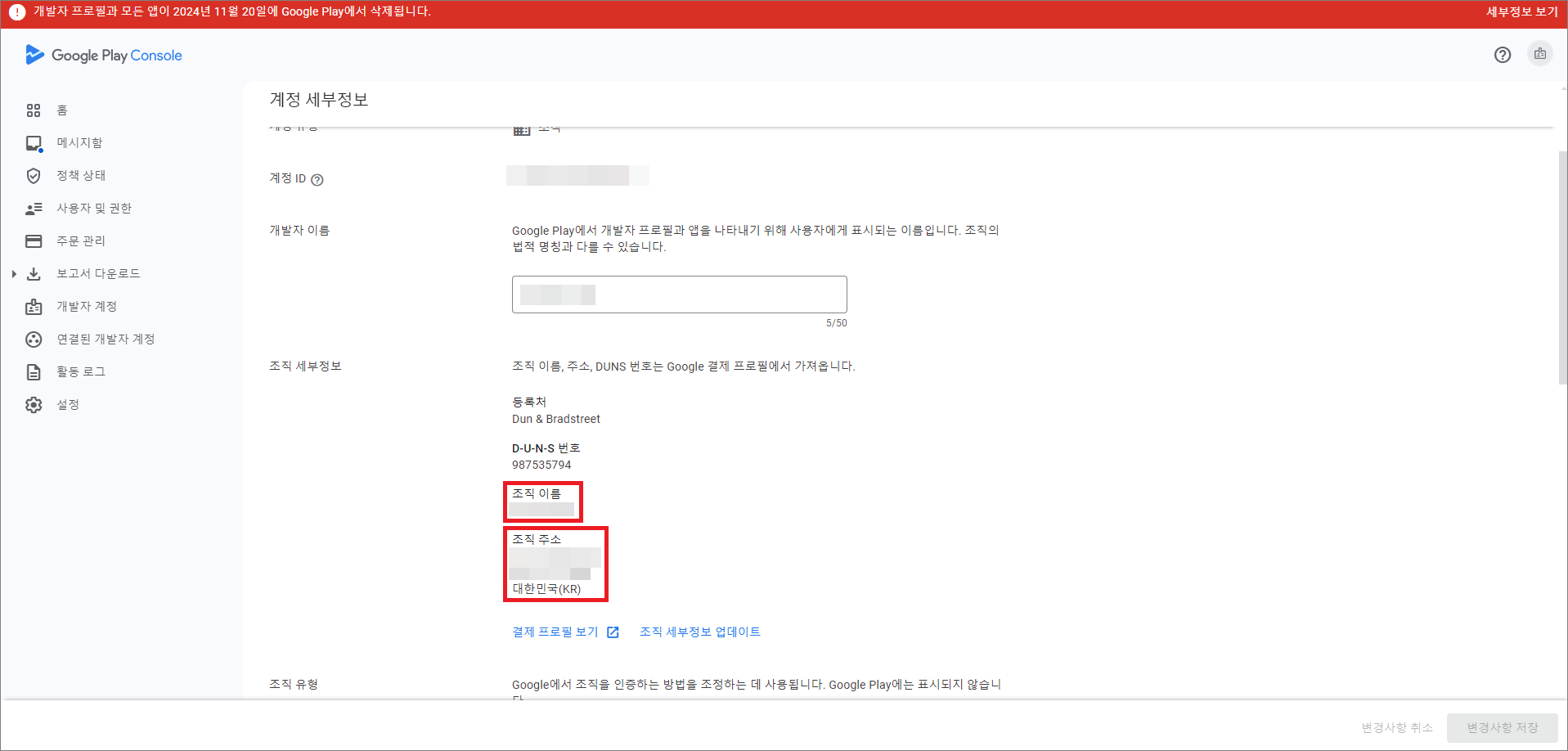Select the 대한민국(KR) country text
This screenshot has width=1568, height=751.
546,589
